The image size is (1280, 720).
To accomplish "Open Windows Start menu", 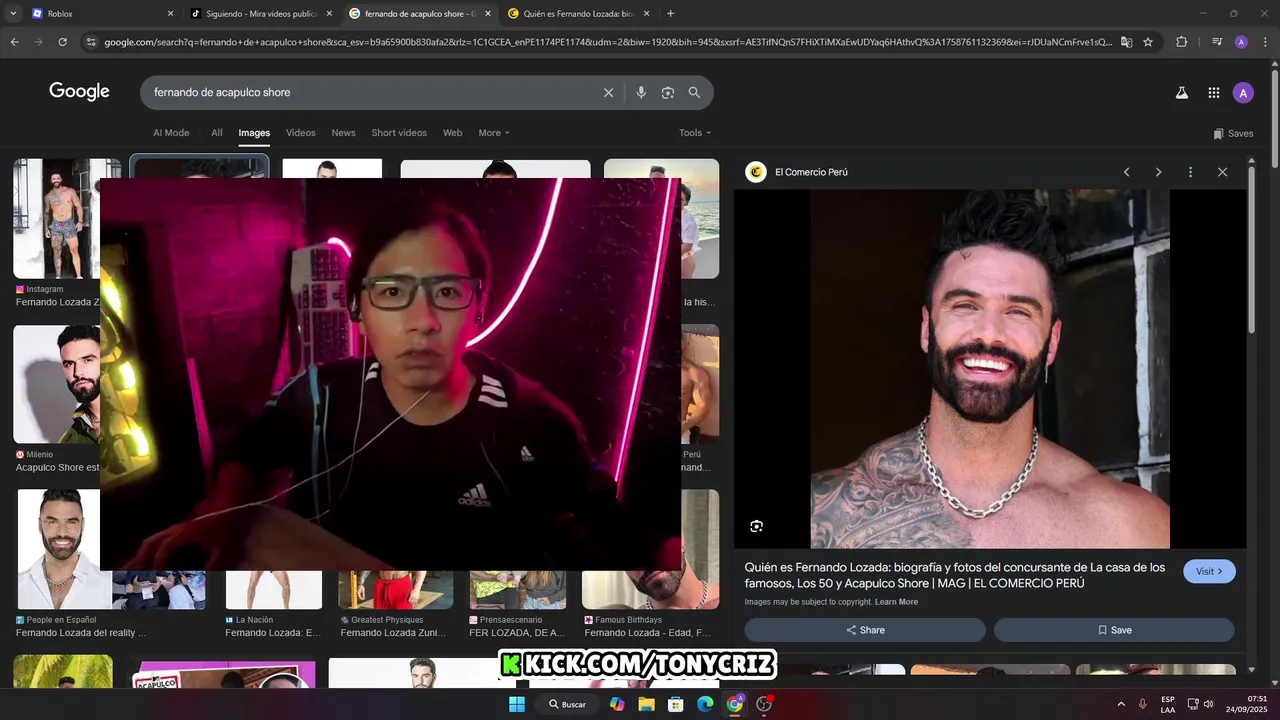I will 517,704.
